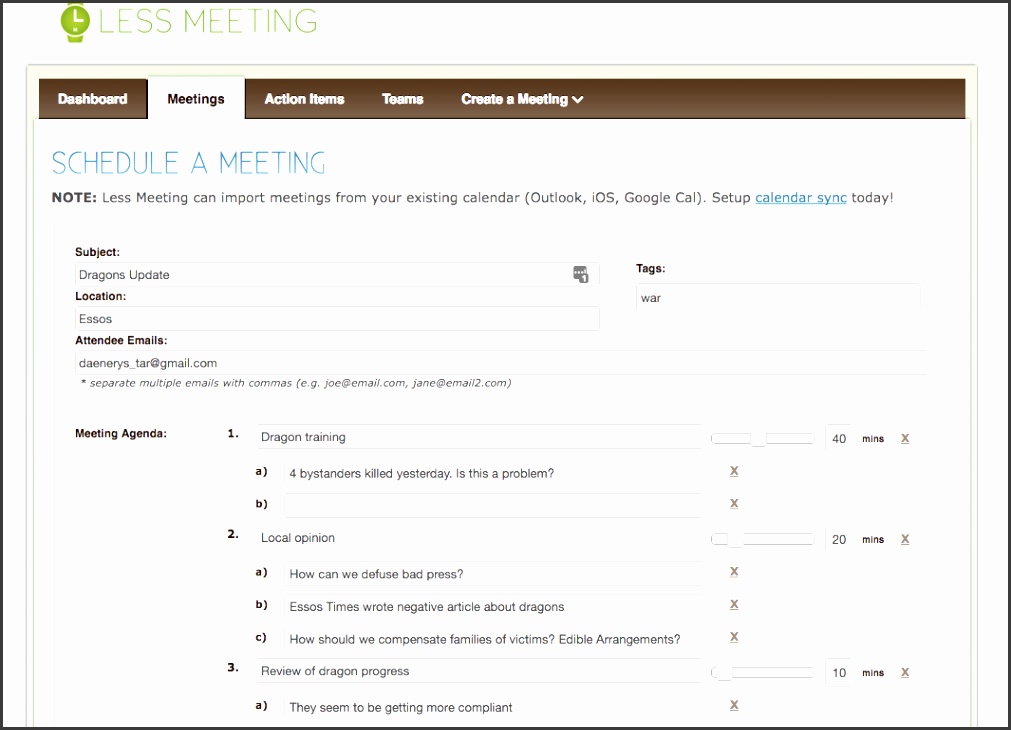The height and width of the screenshot is (730, 1011).
Task: Remove the empty agenda sub-item 1b with X
Action: pyautogui.click(x=734, y=503)
